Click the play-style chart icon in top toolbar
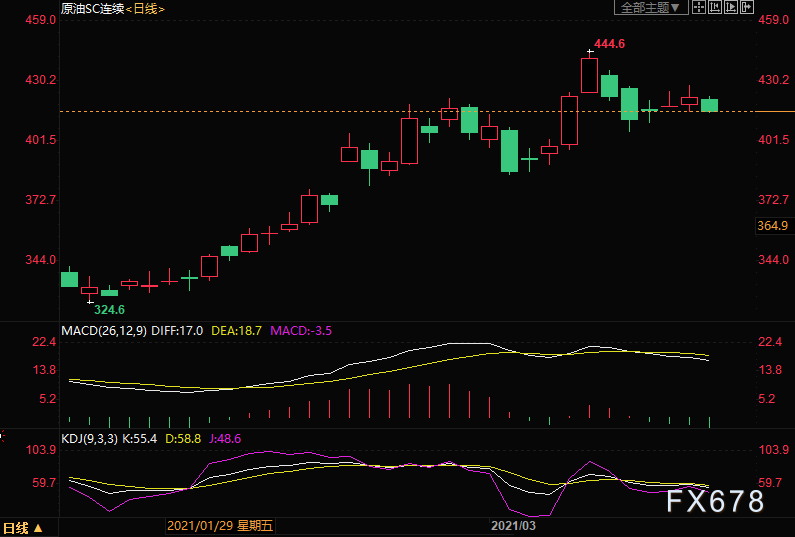Viewport: 795px width, 537px height. [731, 7]
